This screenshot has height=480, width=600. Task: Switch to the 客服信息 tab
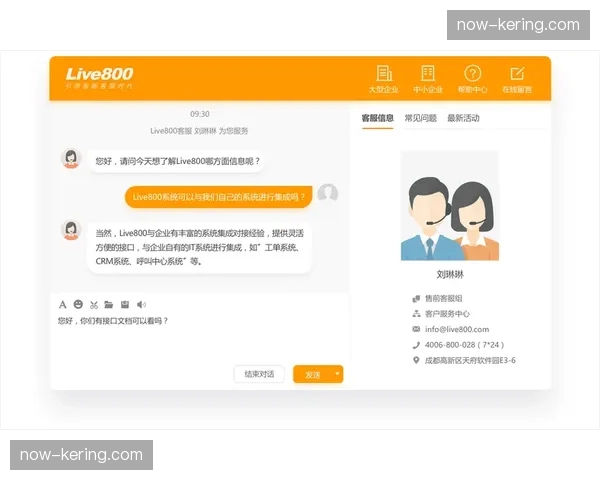coord(378,118)
